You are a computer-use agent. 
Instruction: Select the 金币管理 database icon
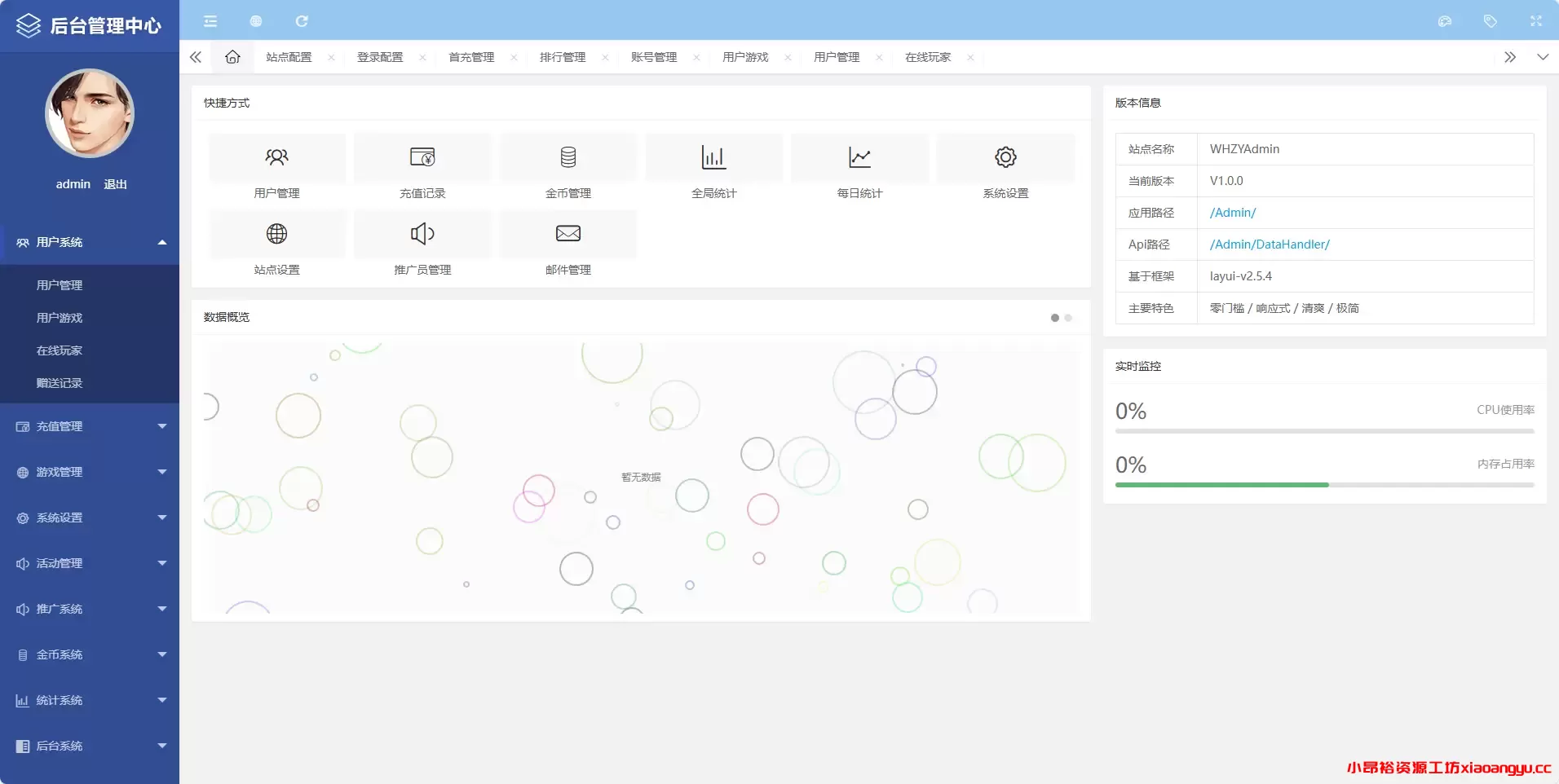click(x=568, y=157)
